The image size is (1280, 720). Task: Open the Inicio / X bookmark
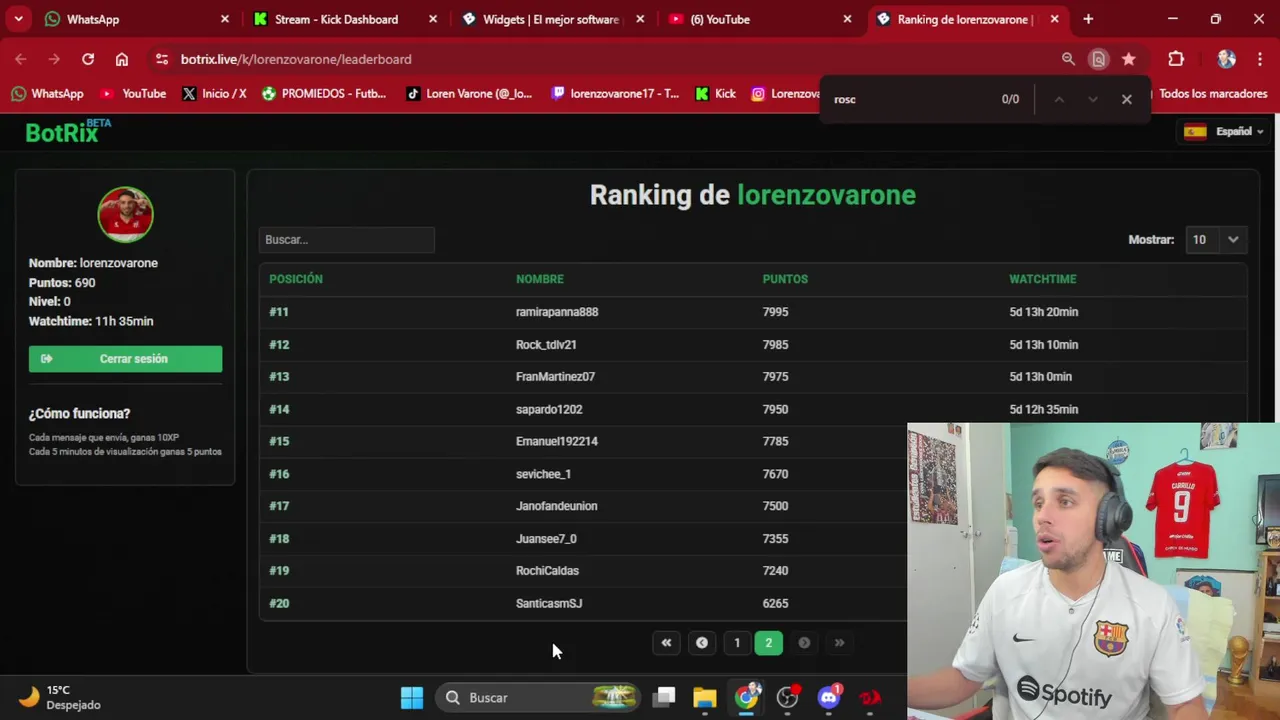coord(214,94)
